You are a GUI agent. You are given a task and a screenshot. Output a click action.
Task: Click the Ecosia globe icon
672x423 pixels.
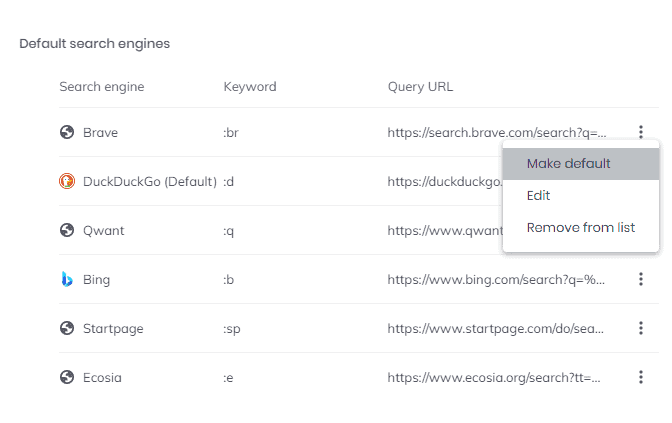pos(67,378)
